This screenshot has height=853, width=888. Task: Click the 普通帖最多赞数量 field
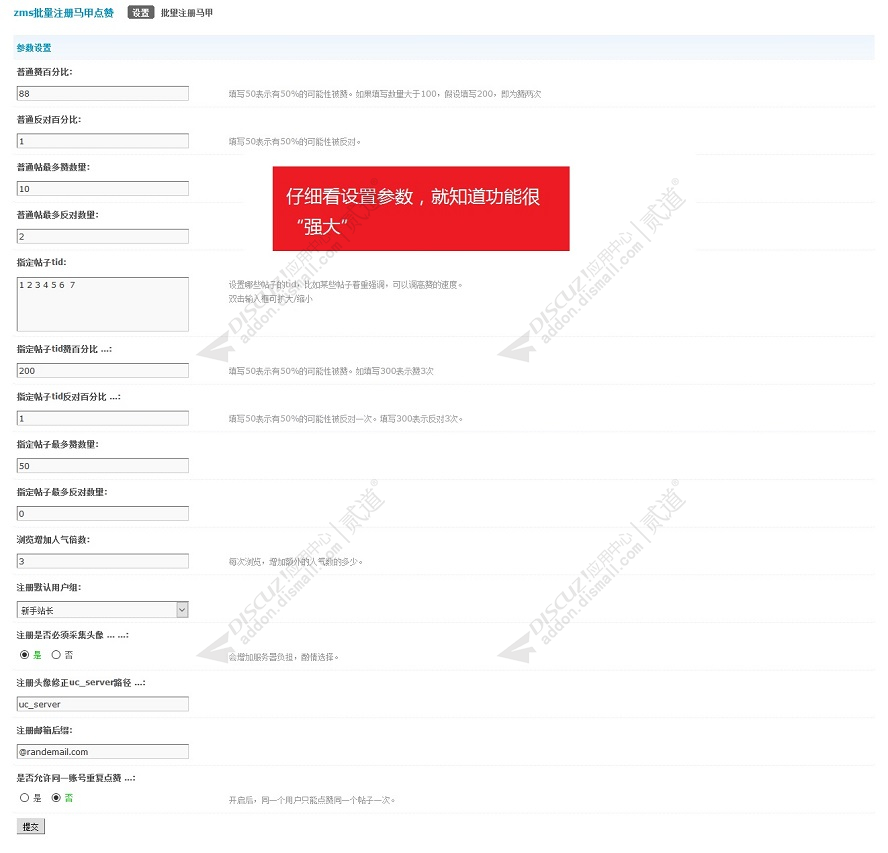point(103,189)
